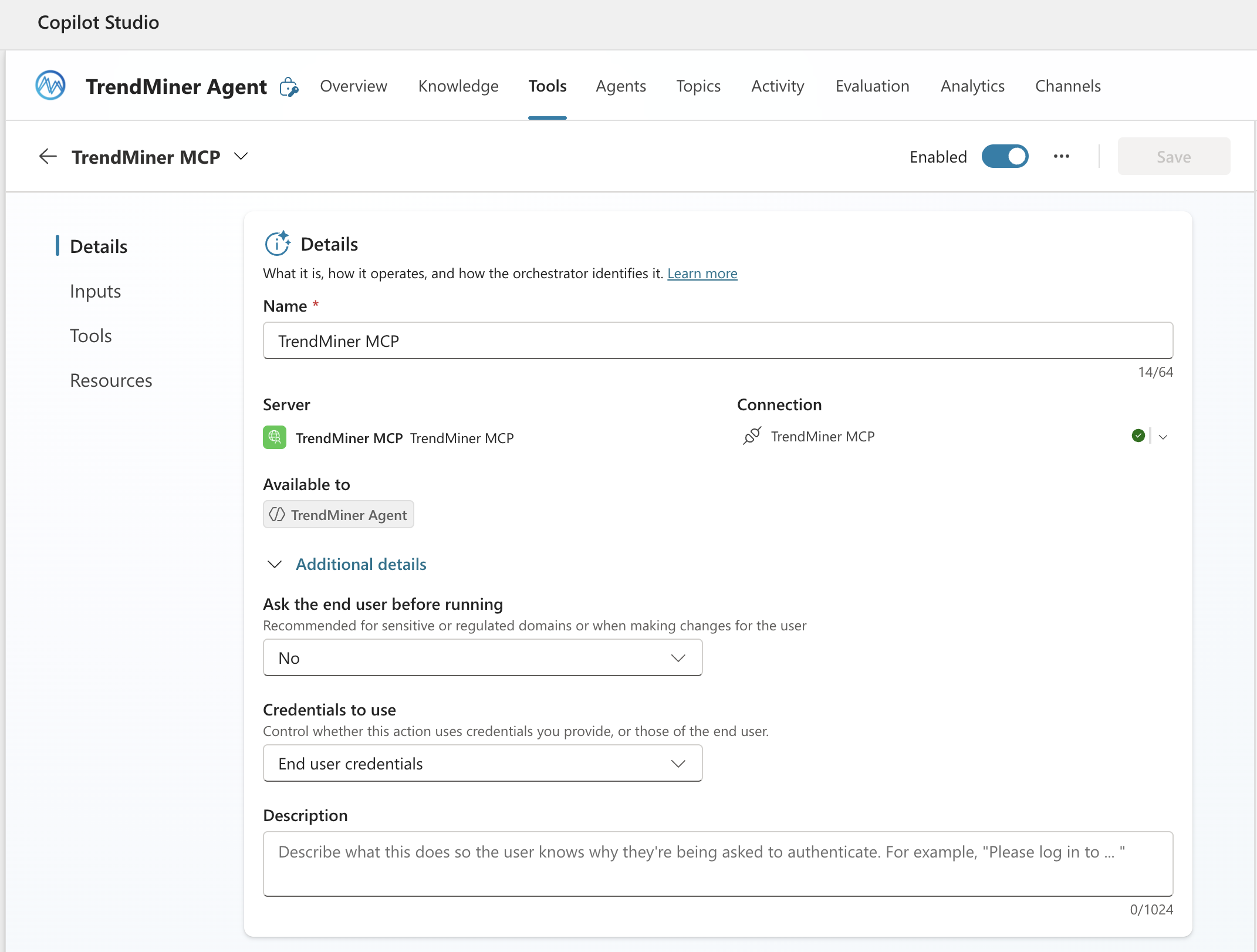Screen dimensions: 1257x952
Task: Open the three-dots more options menu
Action: click(1061, 157)
